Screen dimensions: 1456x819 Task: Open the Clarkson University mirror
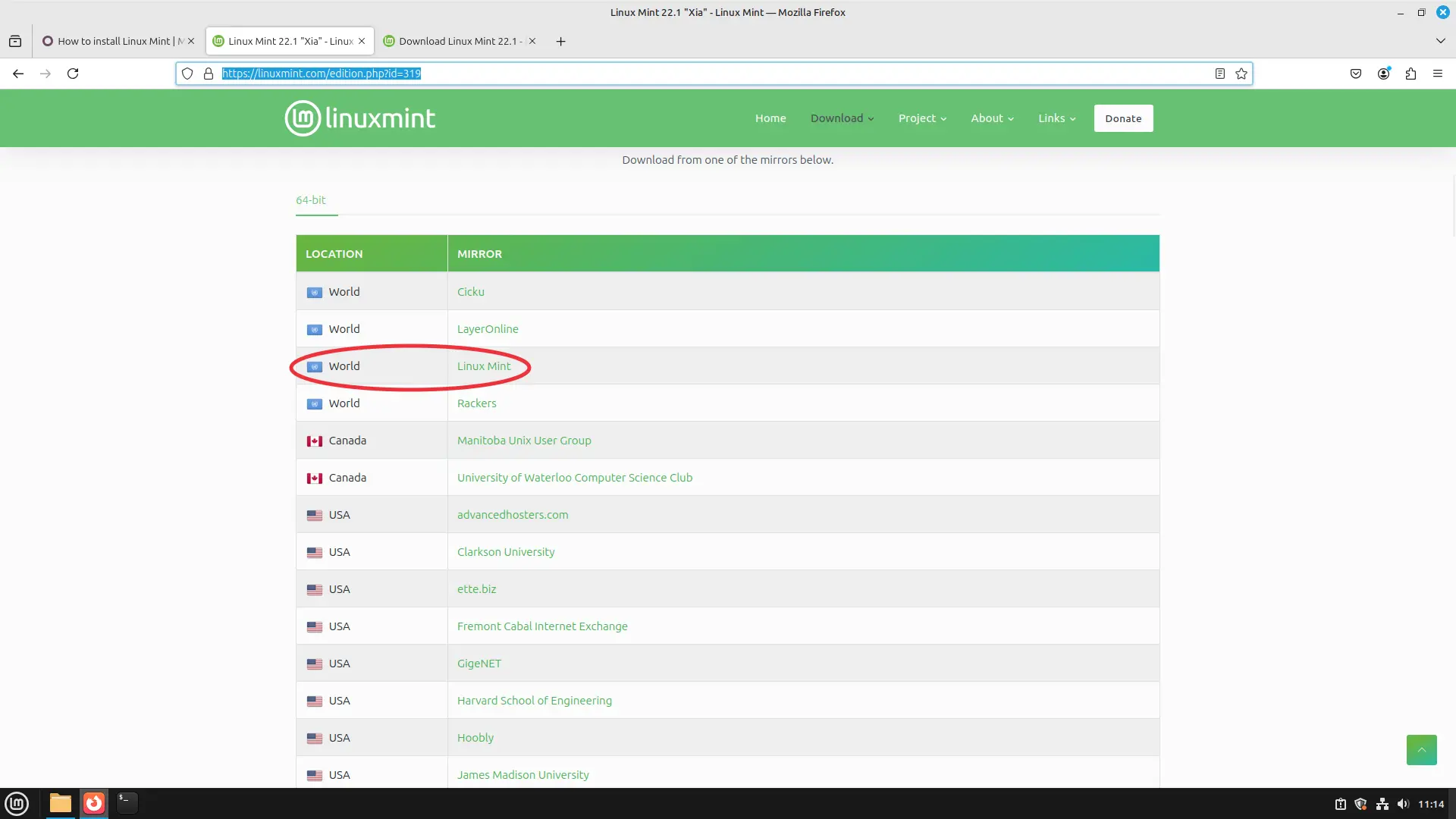point(506,552)
